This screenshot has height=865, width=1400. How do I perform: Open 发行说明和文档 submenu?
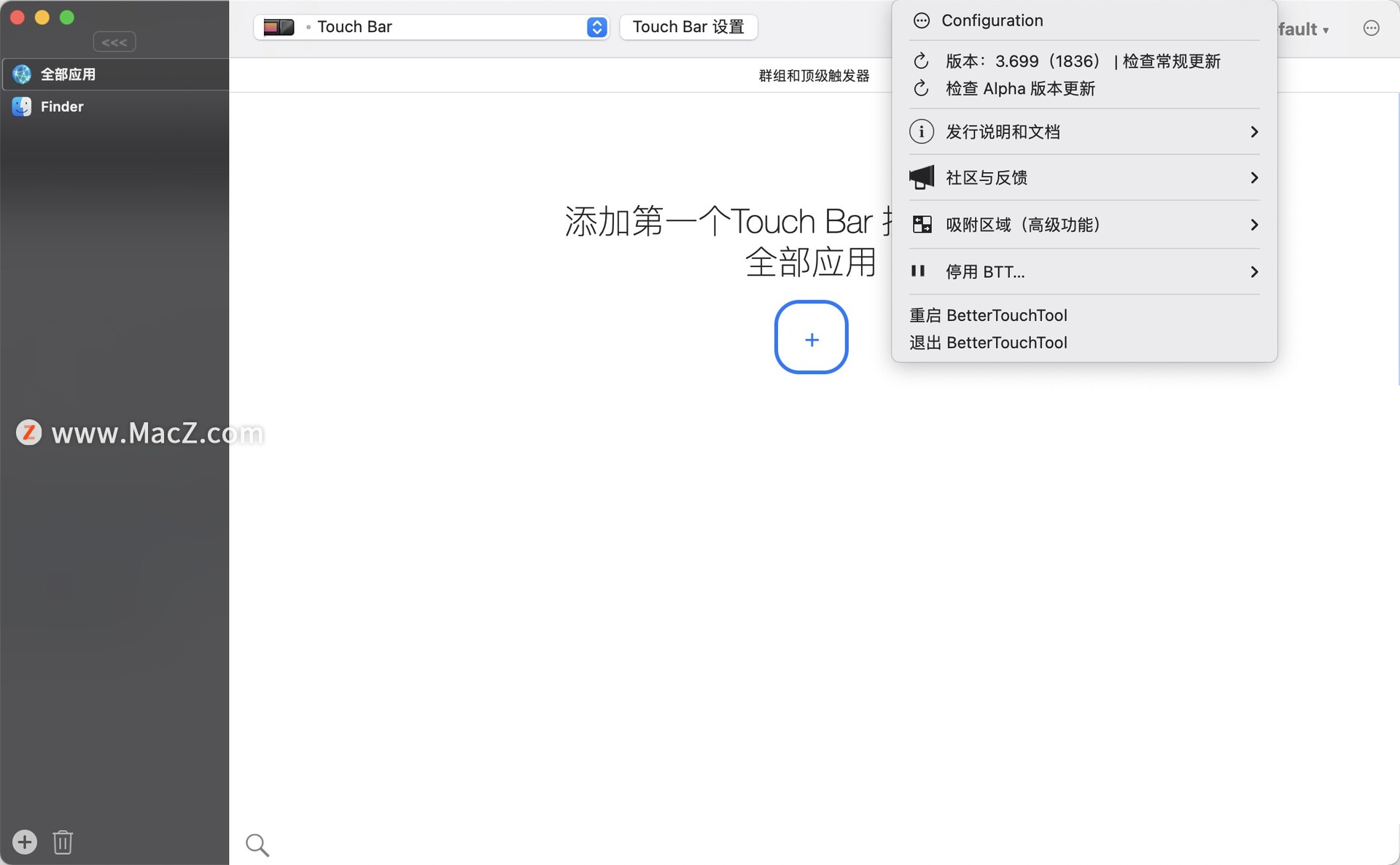click(1084, 132)
